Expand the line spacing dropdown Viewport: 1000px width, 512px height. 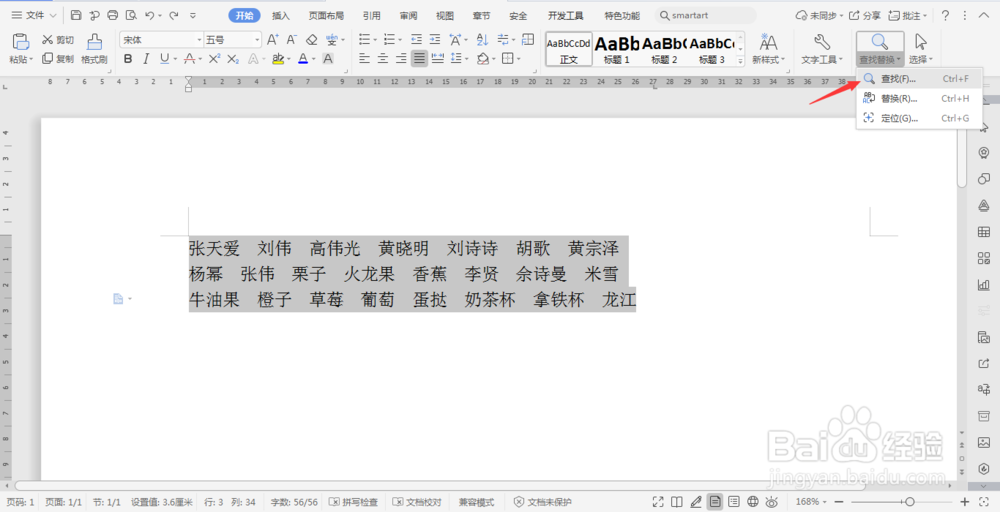tap(467, 59)
